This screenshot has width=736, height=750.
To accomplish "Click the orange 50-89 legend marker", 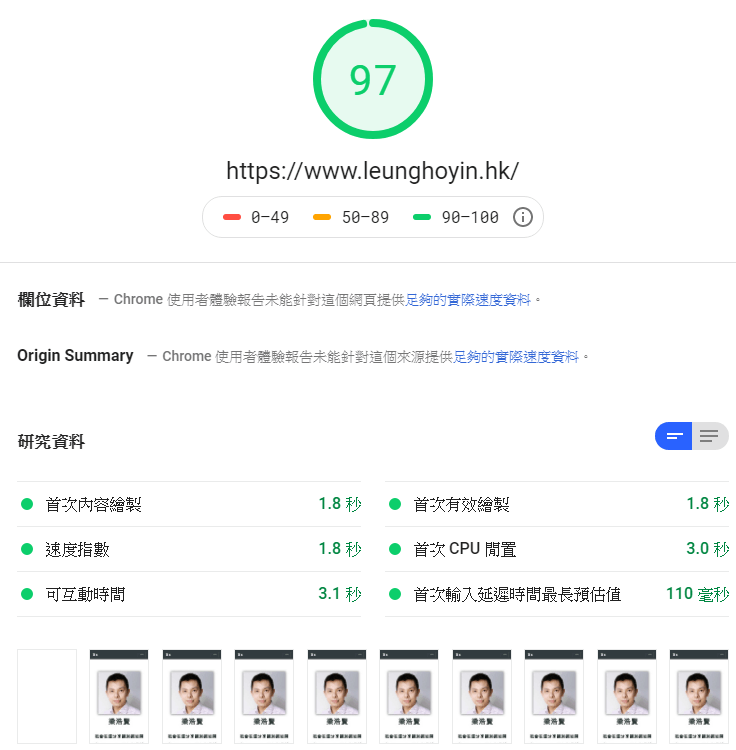I will (x=322, y=217).
